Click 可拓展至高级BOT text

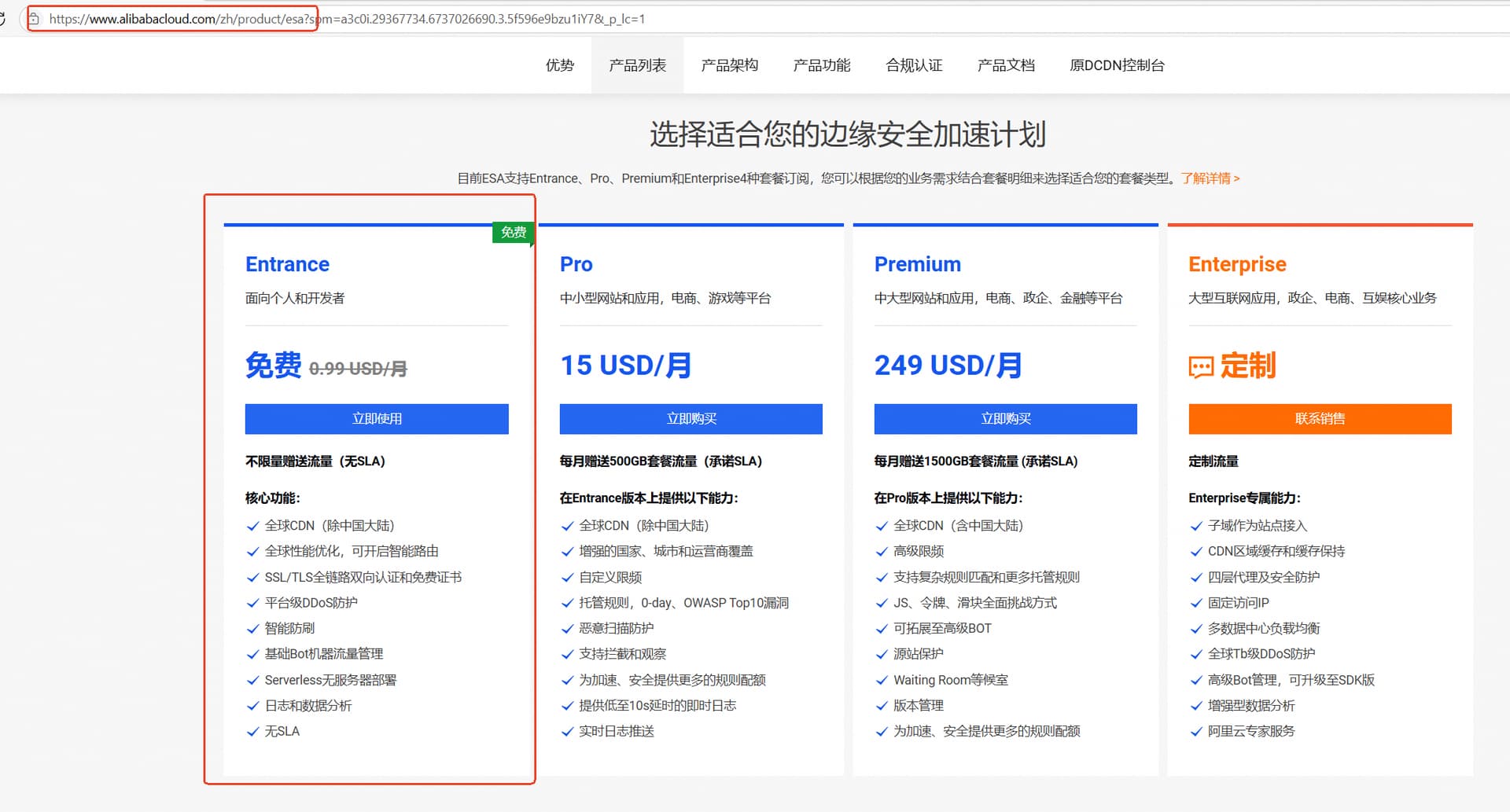pos(942,629)
